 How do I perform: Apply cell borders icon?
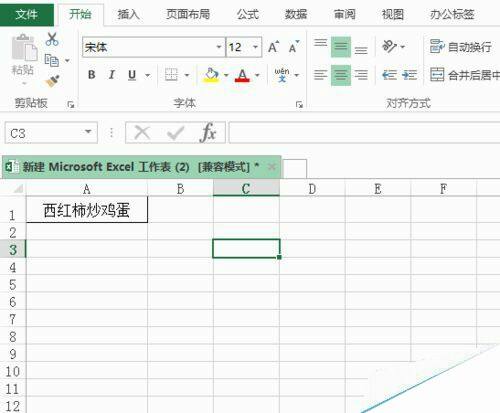click(171, 75)
